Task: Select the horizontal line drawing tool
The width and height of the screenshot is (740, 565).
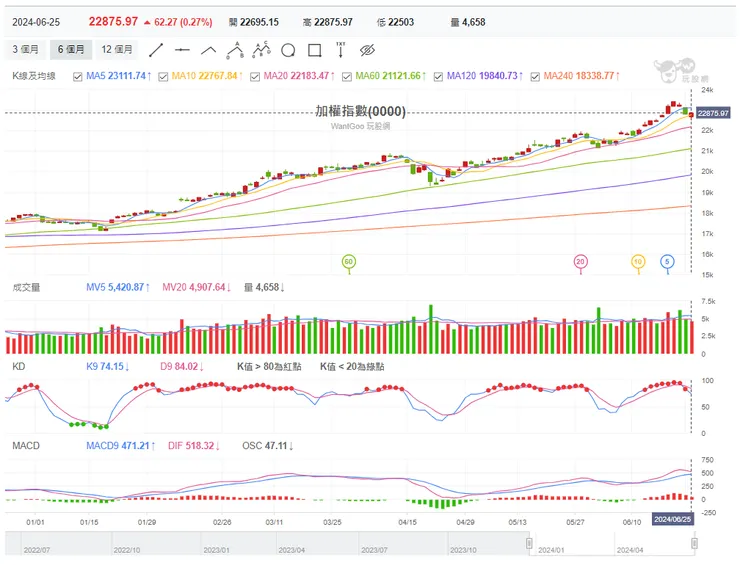Action: pos(182,50)
